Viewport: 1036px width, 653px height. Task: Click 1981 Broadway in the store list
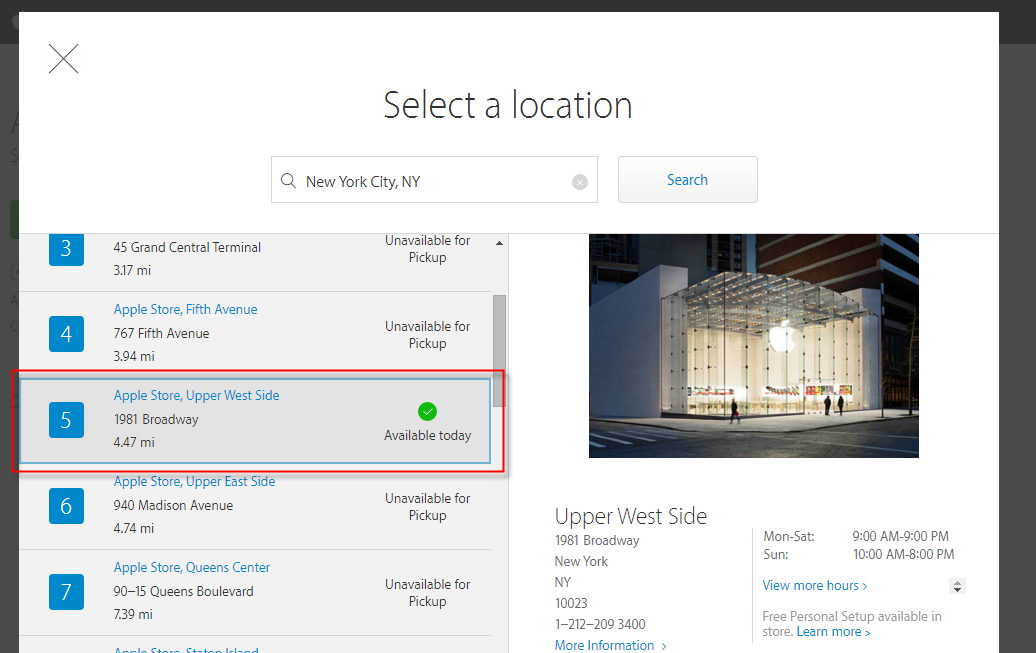pyautogui.click(x=156, y=419)
